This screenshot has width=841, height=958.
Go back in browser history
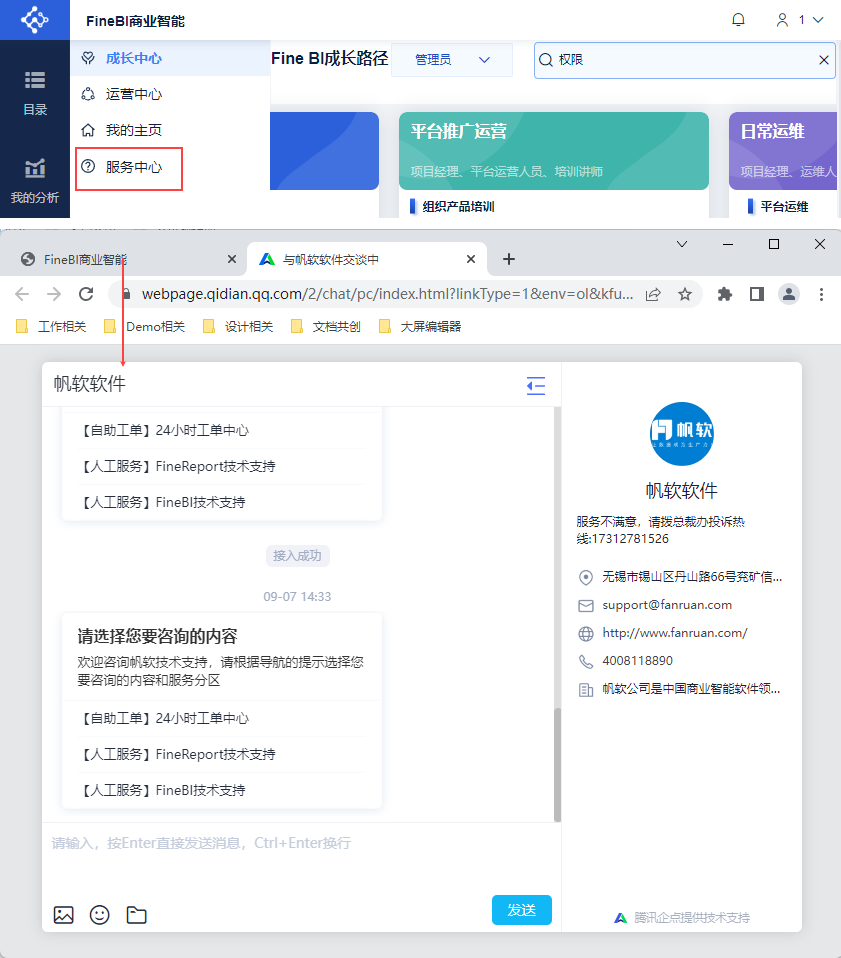click(x=22, y=294)
